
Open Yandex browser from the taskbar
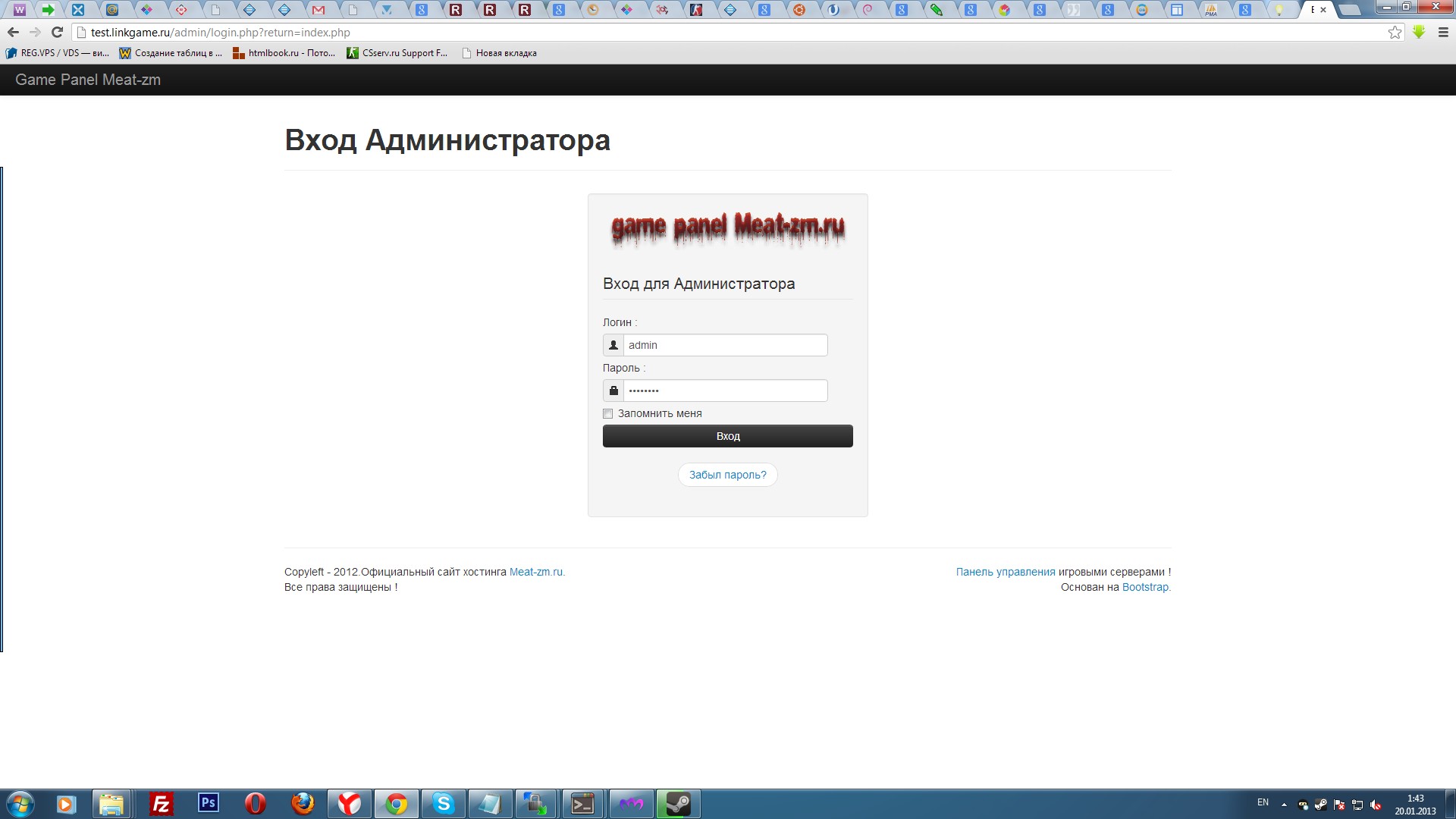coord(349,804)
